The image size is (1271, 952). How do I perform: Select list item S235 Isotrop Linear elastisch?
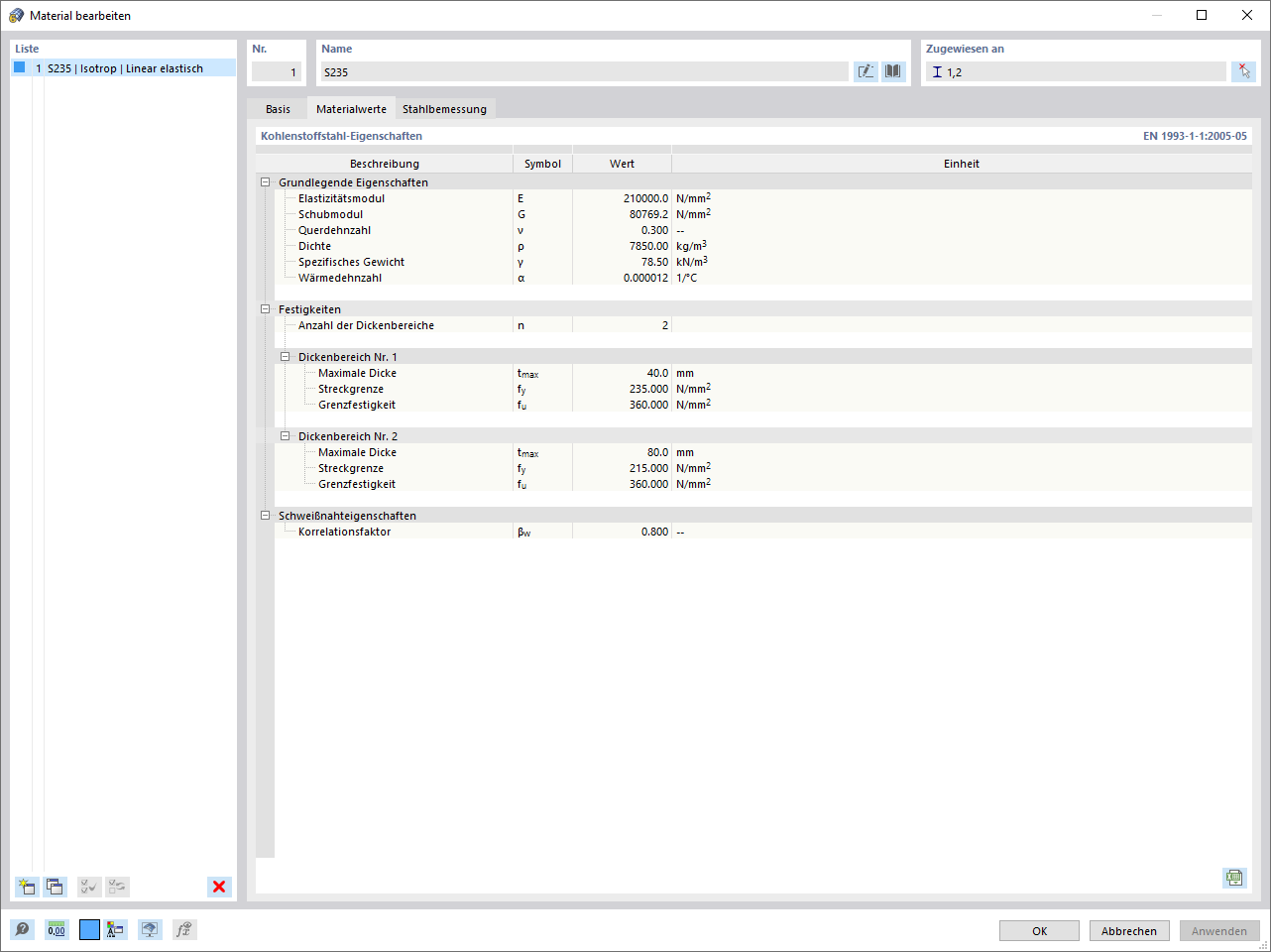(x=124, y=68)
